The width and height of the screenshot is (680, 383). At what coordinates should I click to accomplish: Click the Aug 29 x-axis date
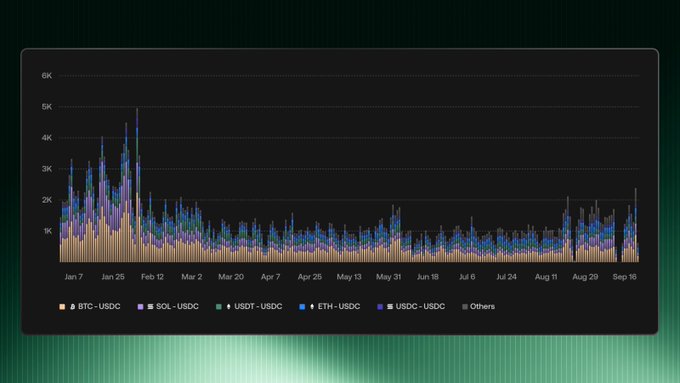(585, 277)
